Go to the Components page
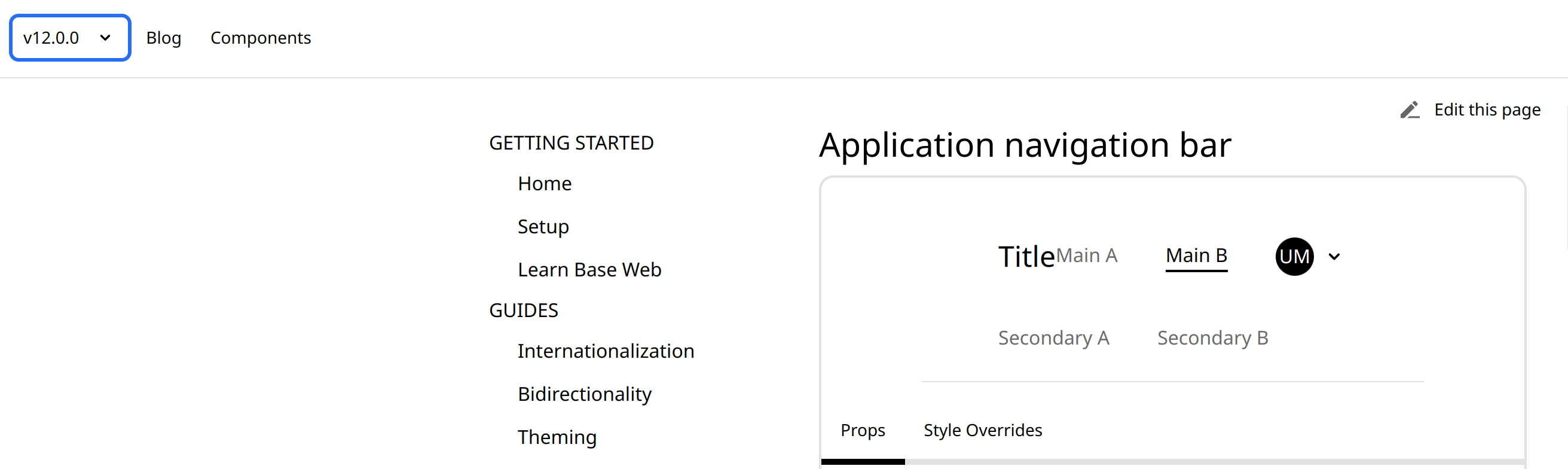Screen dimensions: 1568x469 (x=261, y=38)
